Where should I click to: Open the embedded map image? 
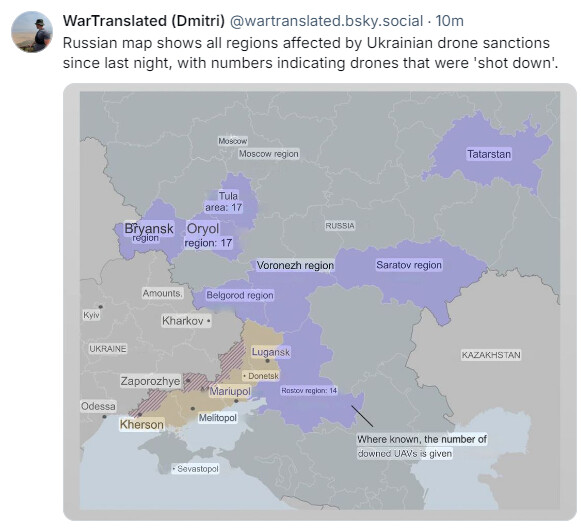[320, 302]
